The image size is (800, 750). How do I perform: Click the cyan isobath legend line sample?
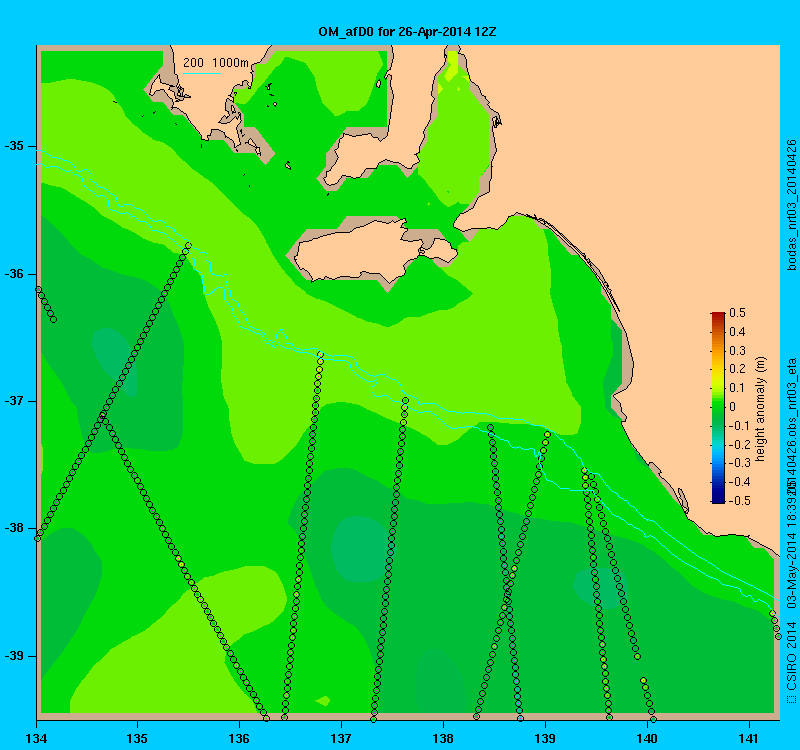202,73
